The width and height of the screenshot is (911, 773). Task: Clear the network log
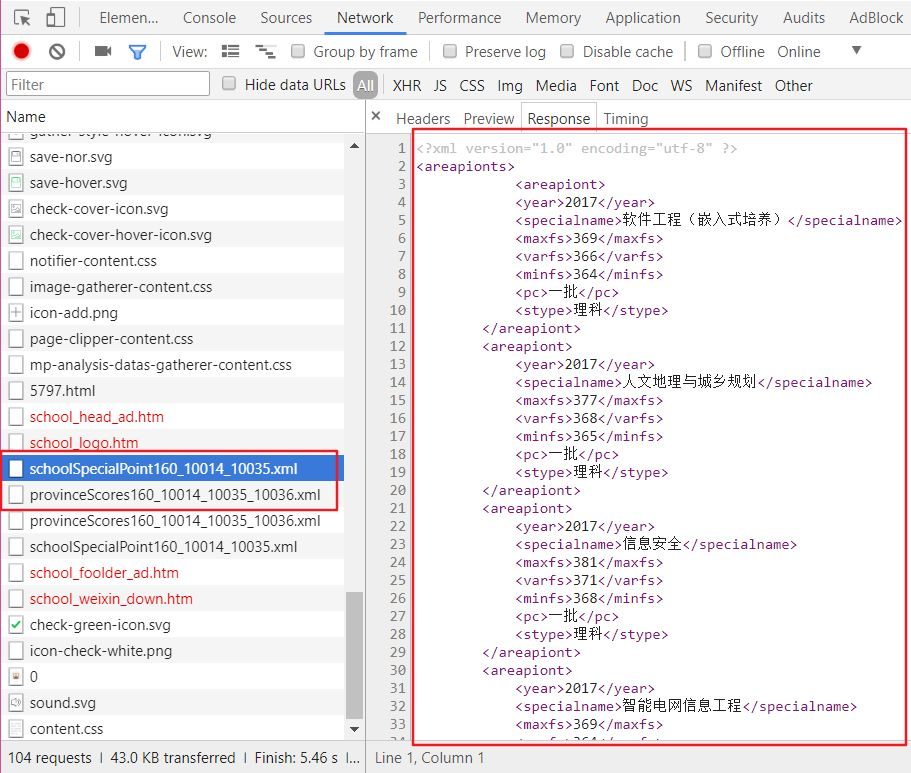pos(57,52)
